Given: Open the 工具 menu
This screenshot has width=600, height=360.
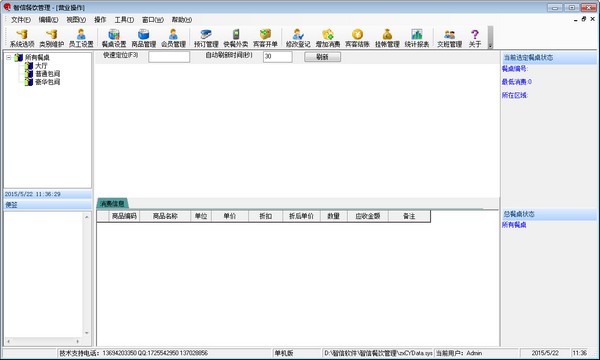Looking at the screenshot, I should tap(124, 20).
